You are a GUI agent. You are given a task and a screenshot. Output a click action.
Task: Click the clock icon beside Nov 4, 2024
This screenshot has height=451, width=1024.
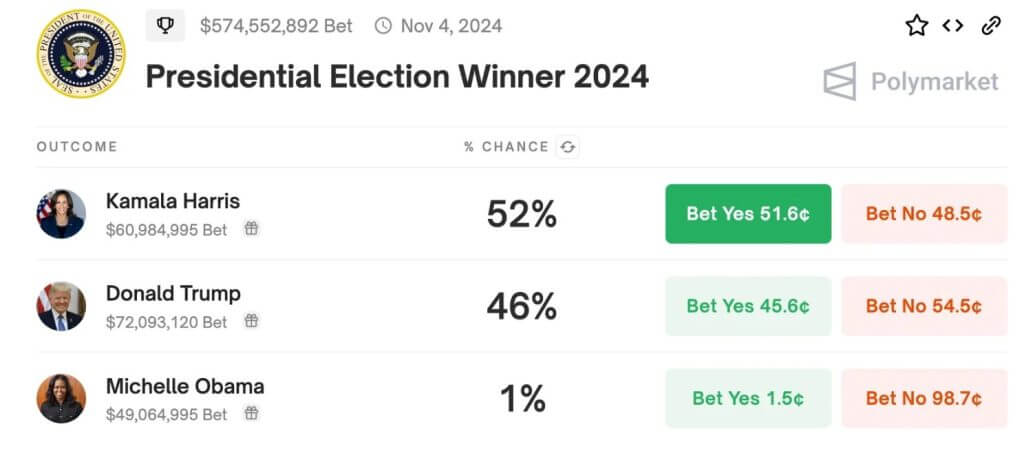(383, 25)
